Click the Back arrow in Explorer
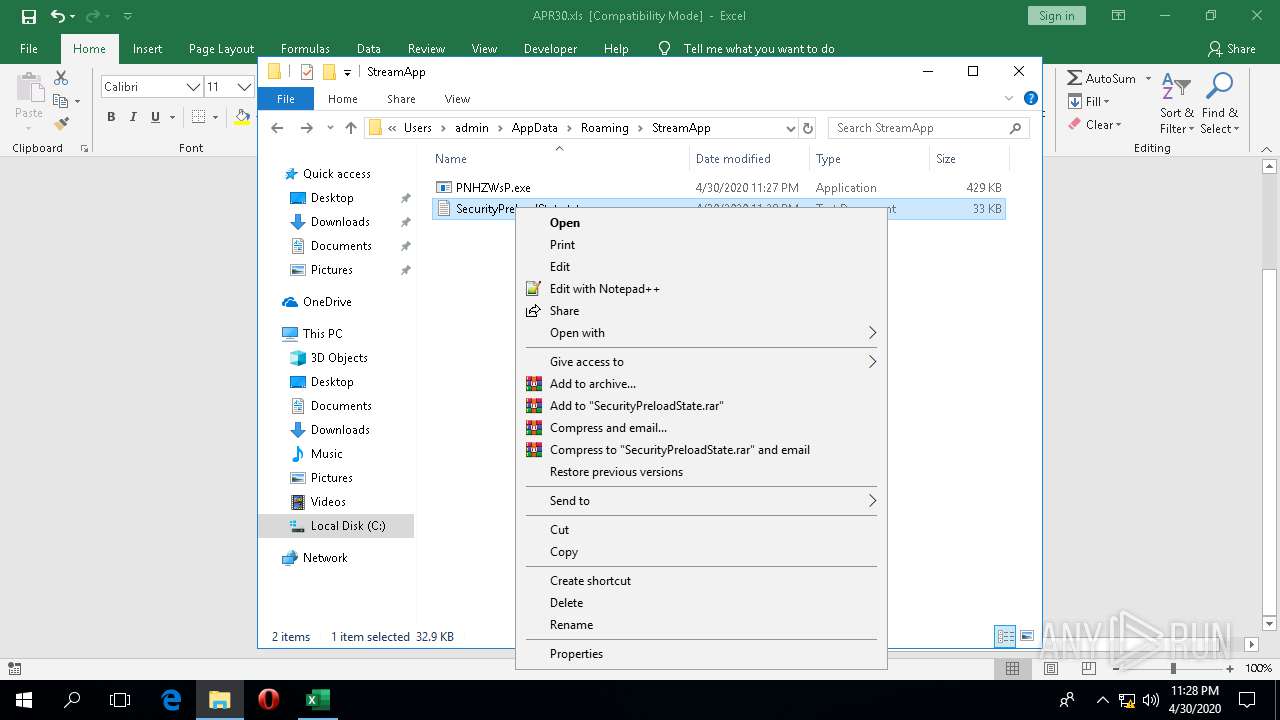Viewport: 1280px width, 720px height. [x=278, y=128]
